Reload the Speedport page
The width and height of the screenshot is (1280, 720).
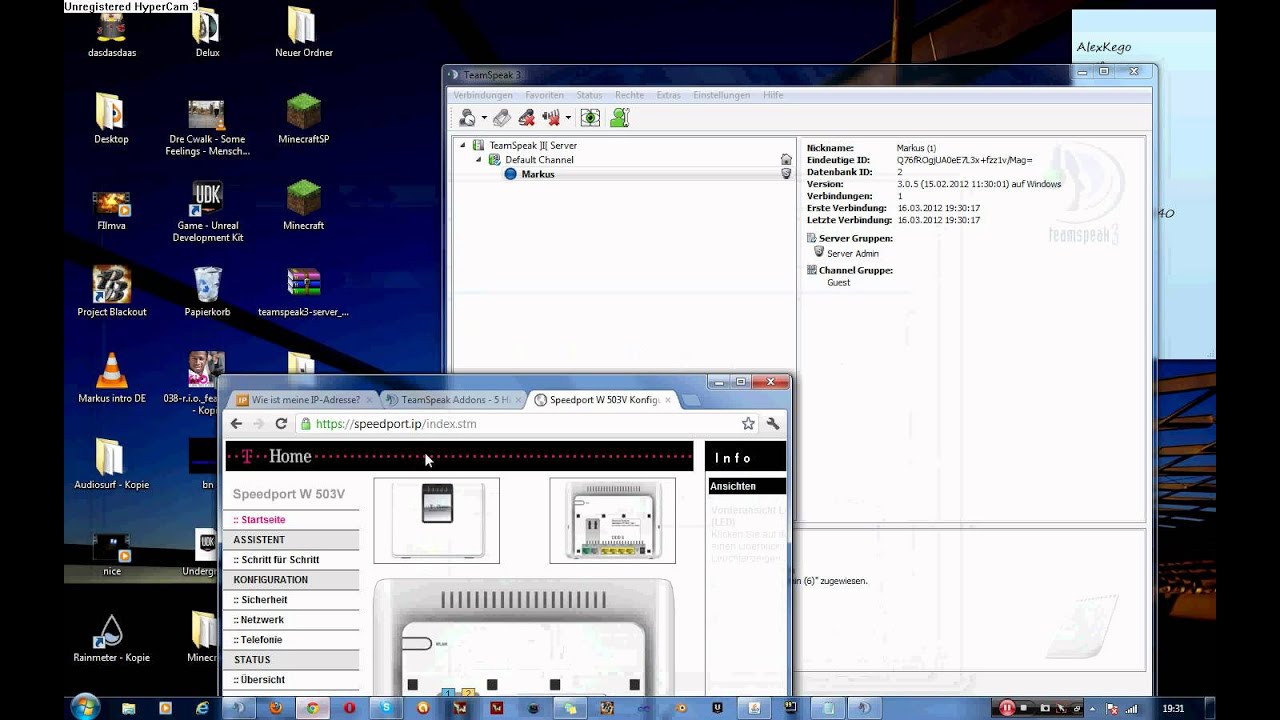click(281, 424)
